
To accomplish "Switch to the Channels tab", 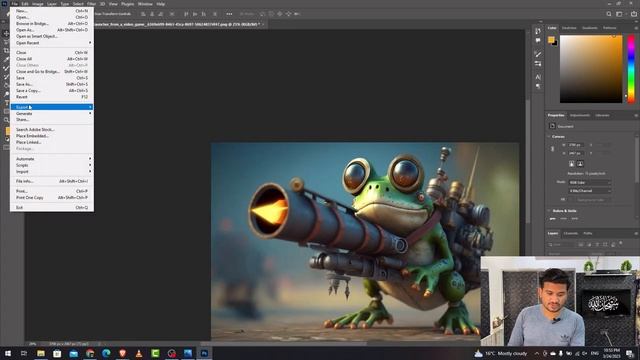I will click(571, 233).
